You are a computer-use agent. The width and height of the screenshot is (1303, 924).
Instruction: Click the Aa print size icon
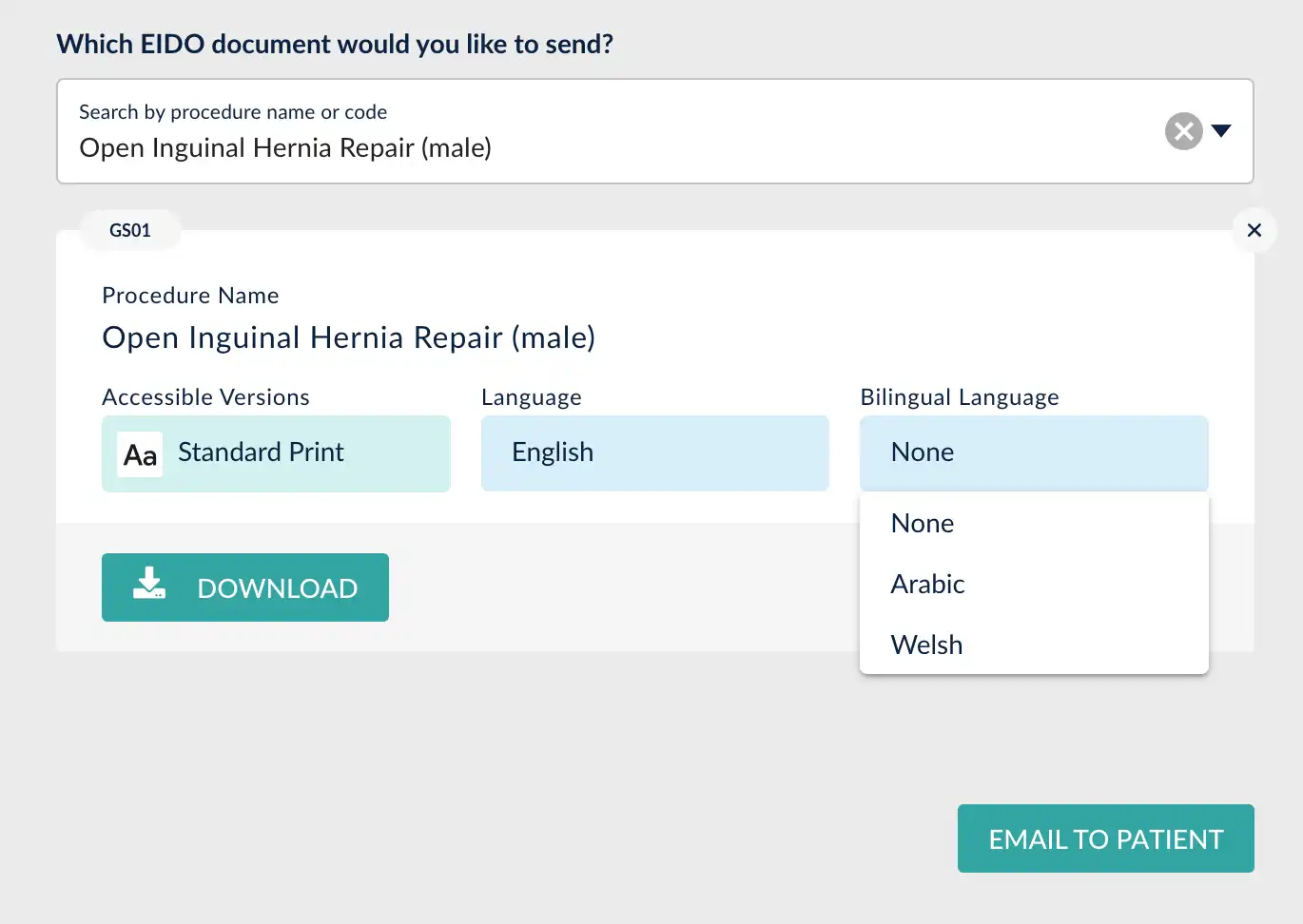140,454
